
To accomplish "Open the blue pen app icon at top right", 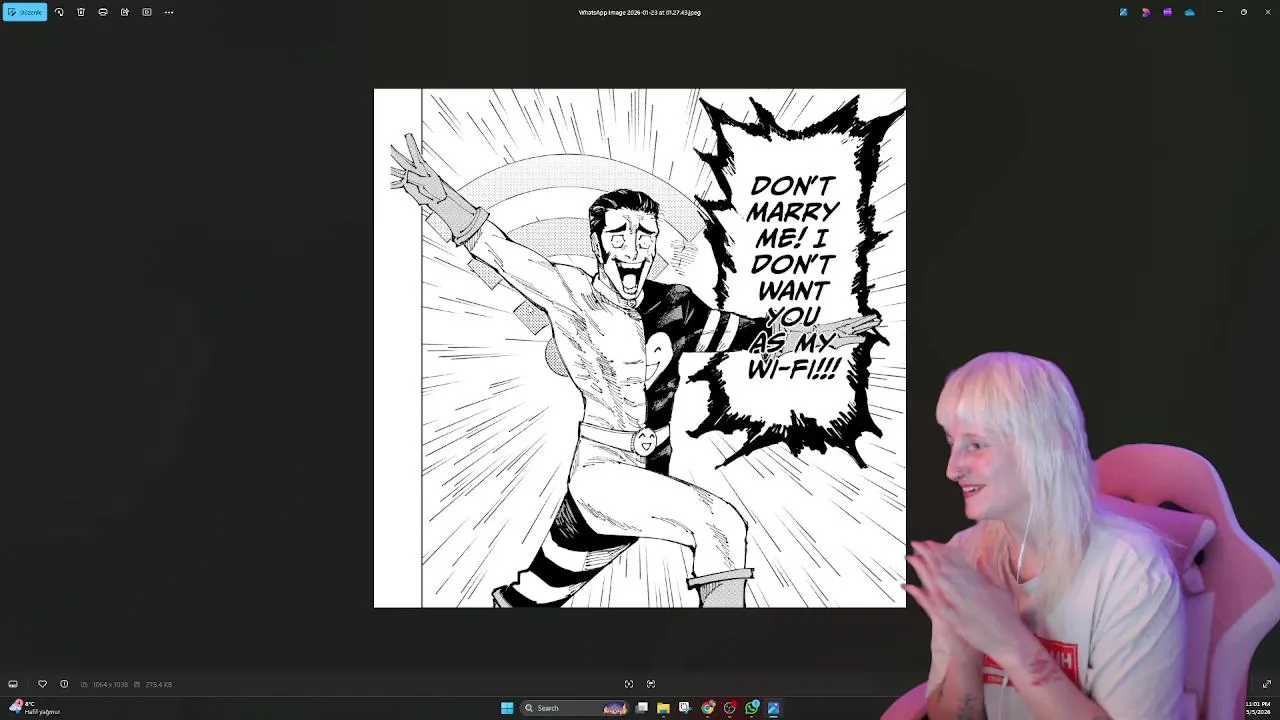I will [1123, 12].
